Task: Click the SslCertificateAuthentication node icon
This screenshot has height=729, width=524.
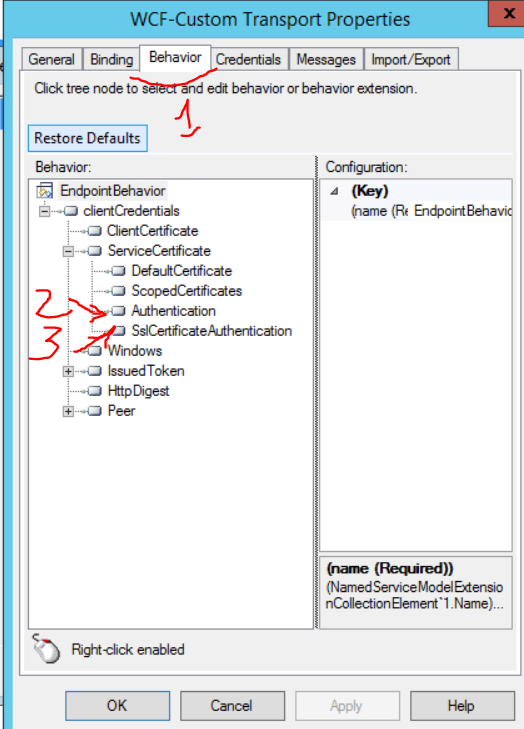Action: tap(119, 331)
